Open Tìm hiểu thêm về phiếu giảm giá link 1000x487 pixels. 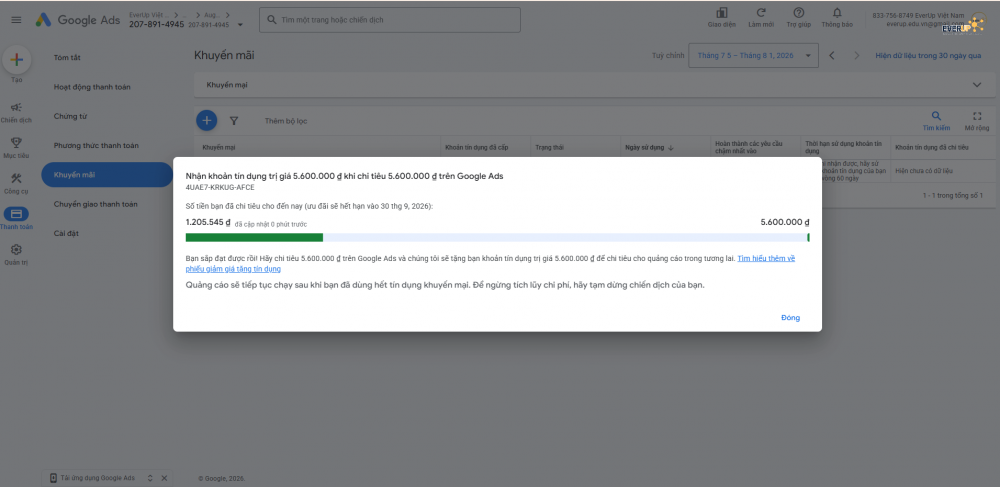click(x=767, y=259)
